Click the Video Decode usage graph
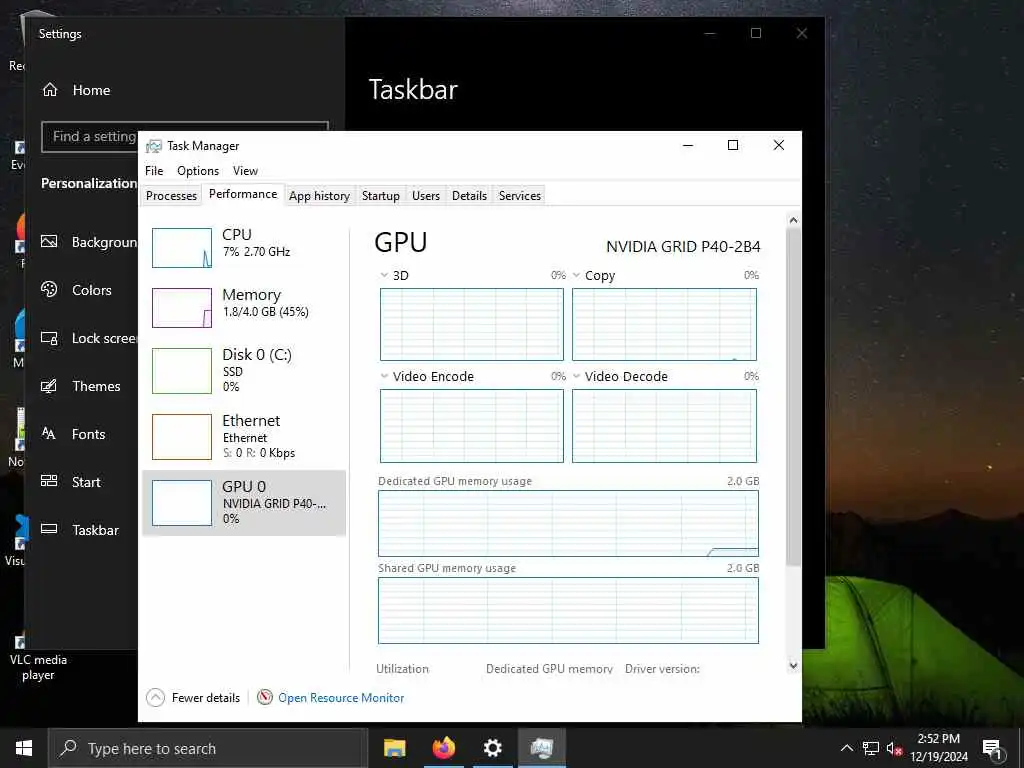 coord(664,426)
